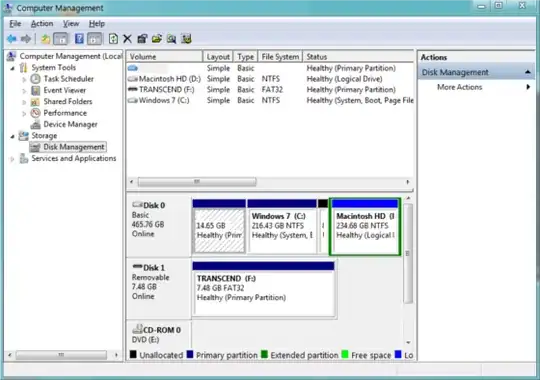This screenshot has height=380, width=540.
Task: Click the Delete X toolbar icon
Action: coord(127,39)
